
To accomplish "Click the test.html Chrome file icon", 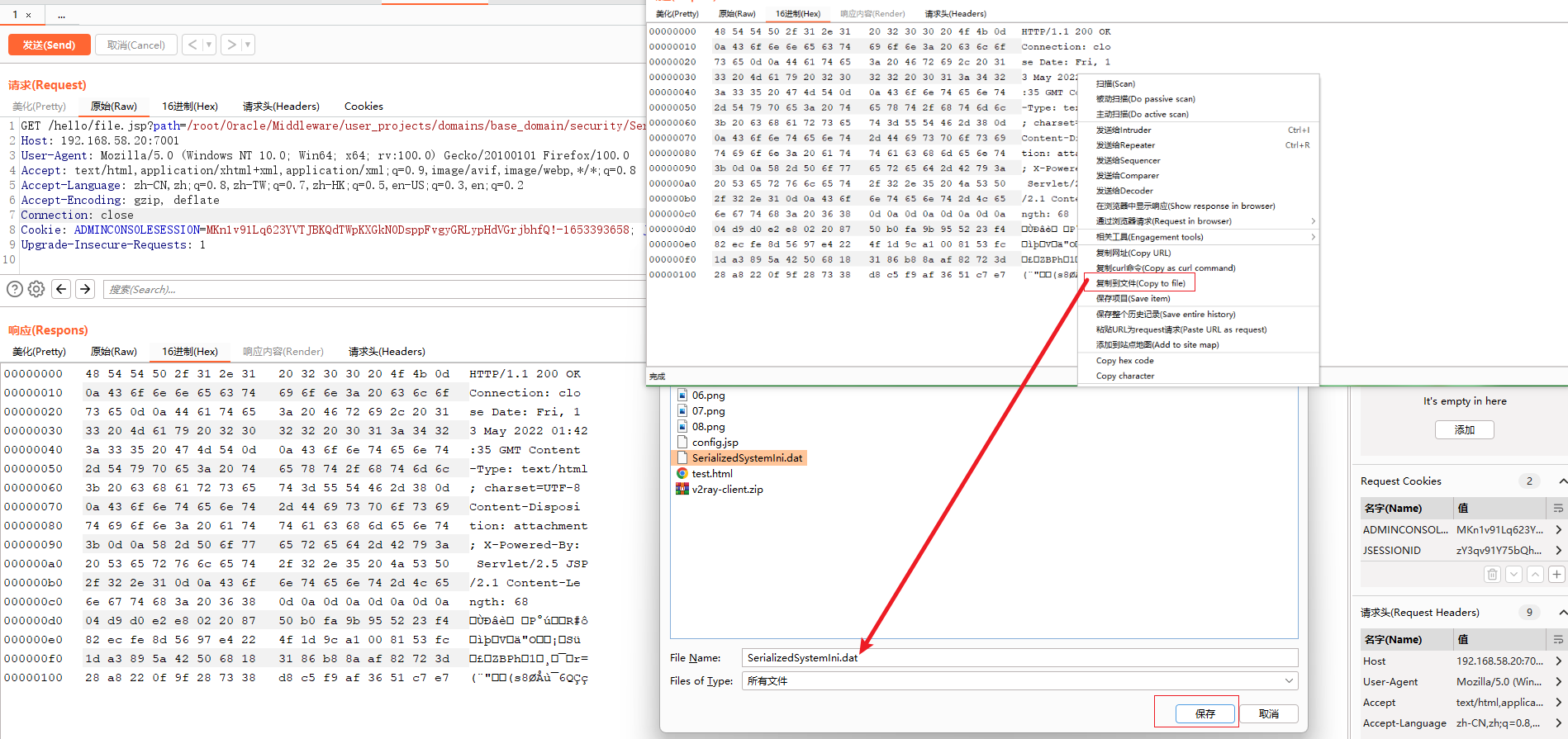I will pos(682,473).
